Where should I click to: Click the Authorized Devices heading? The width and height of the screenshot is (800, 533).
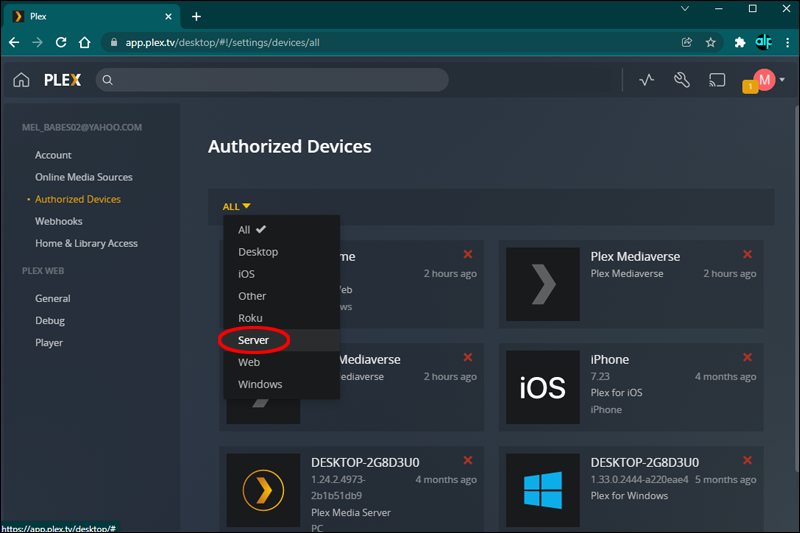tap(290, 147)
